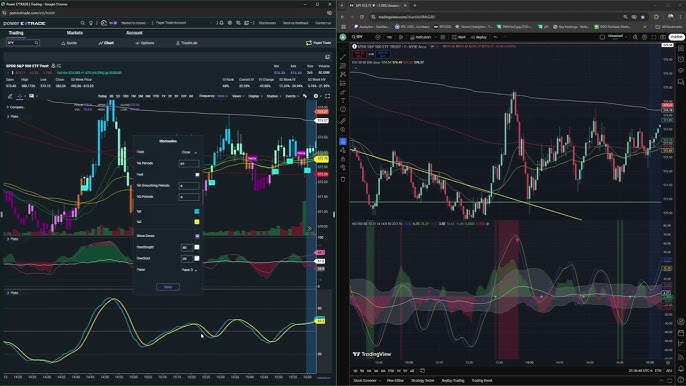Open the Studies dropdown on E*TRADE chart
686x386 pixels.
[x=273, y=96]
